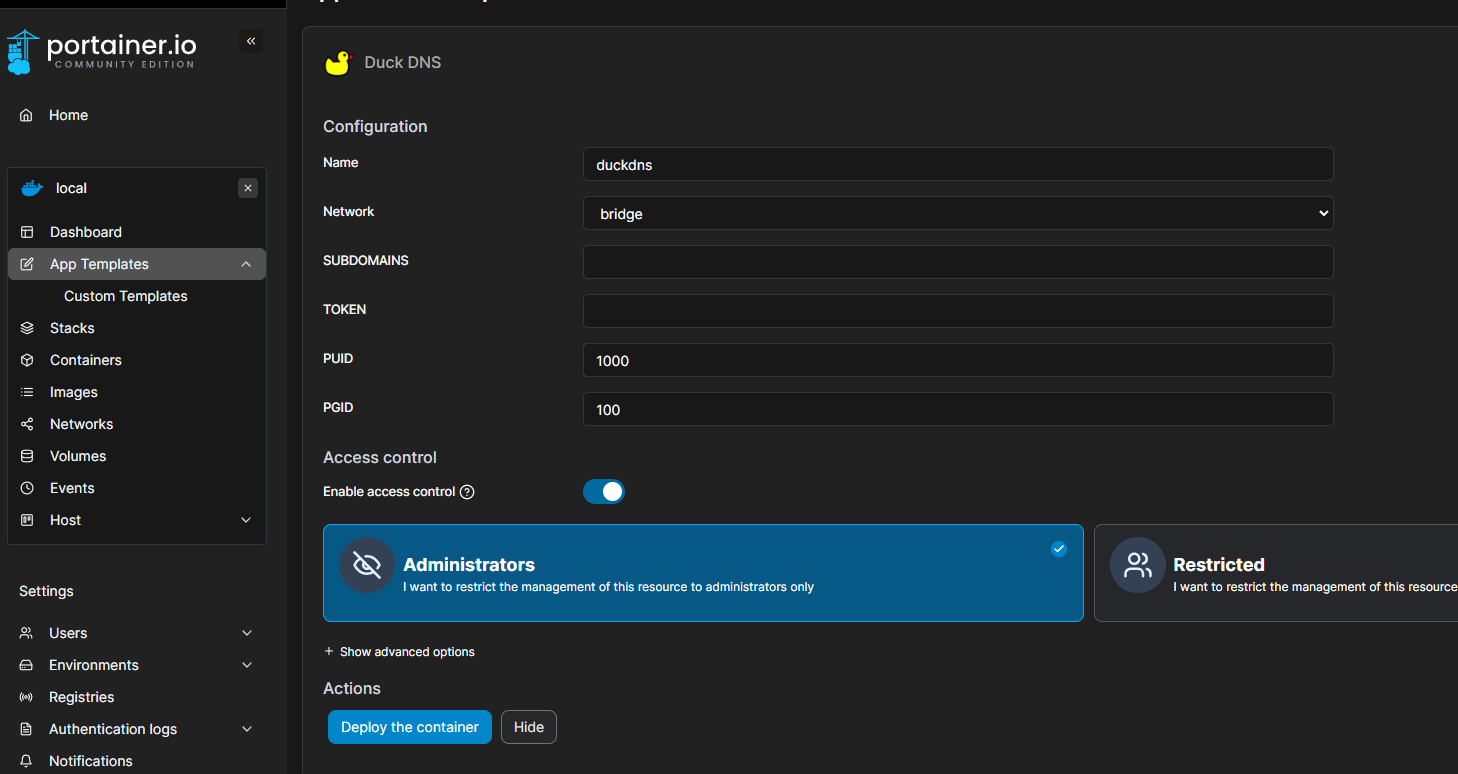Click the plus icon by Show advanced options
Screen dimensions: 1458x774
(x=329, y=651)
